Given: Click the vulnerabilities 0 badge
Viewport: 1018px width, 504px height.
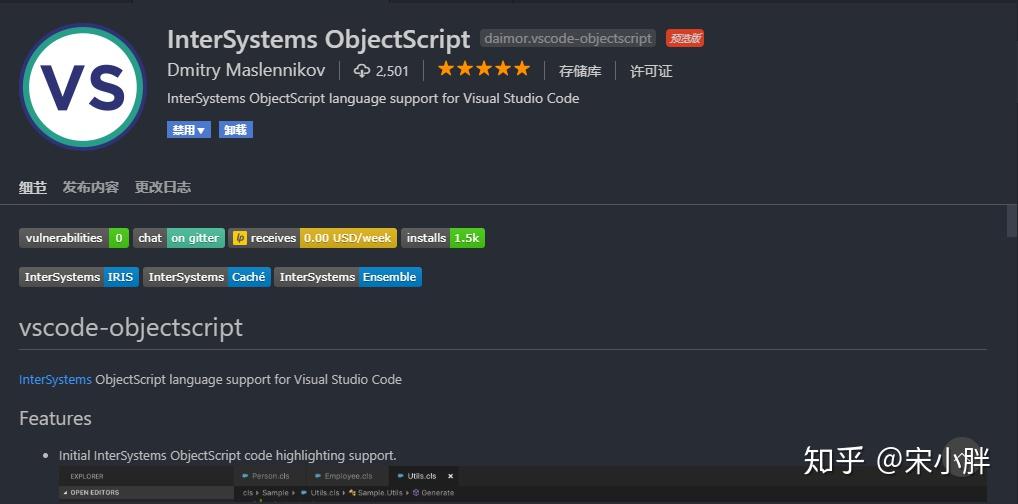Looking at the screenshot, I should (74, 238).
